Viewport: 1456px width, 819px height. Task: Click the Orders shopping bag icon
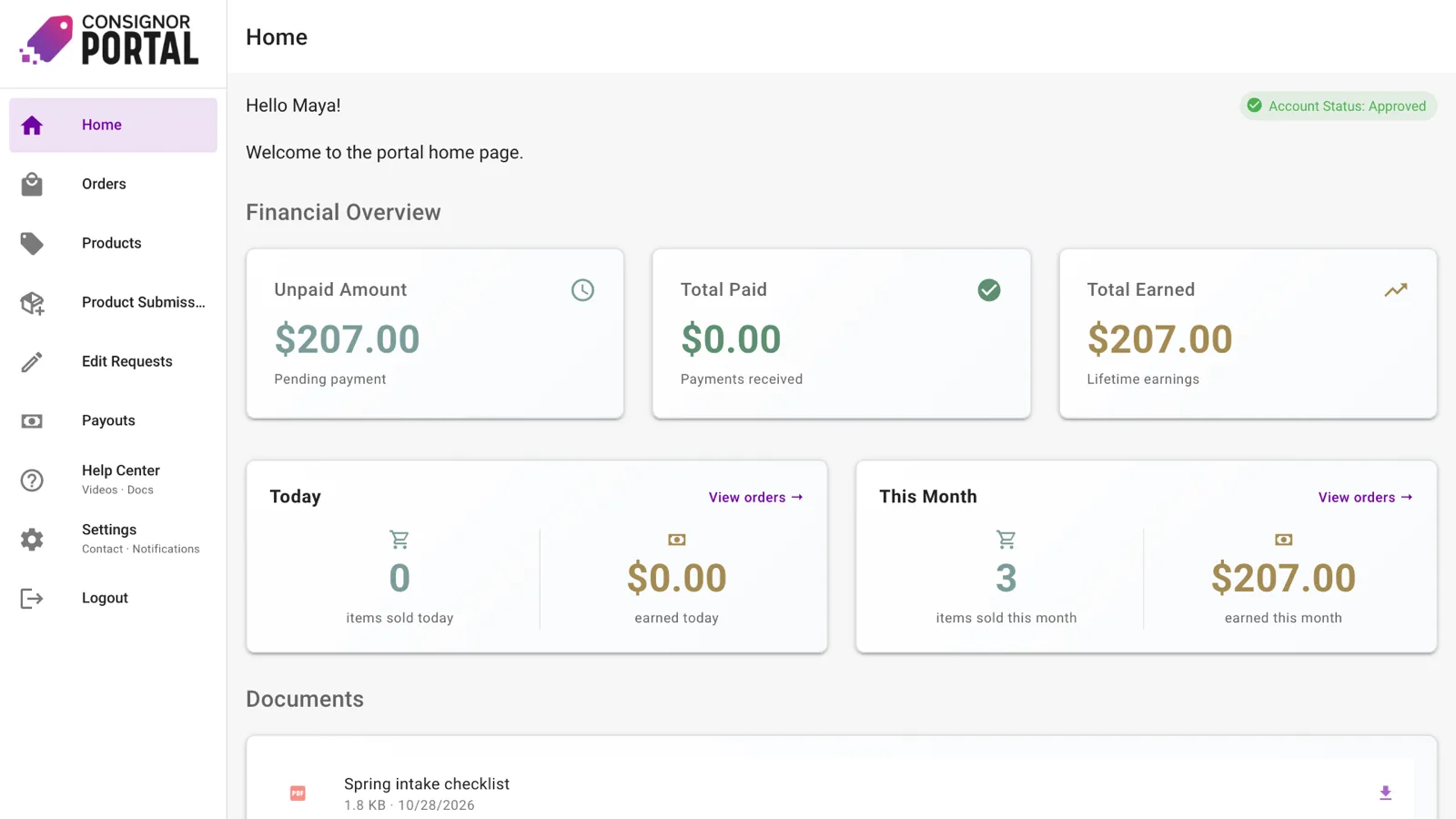[x=32, y=185]
